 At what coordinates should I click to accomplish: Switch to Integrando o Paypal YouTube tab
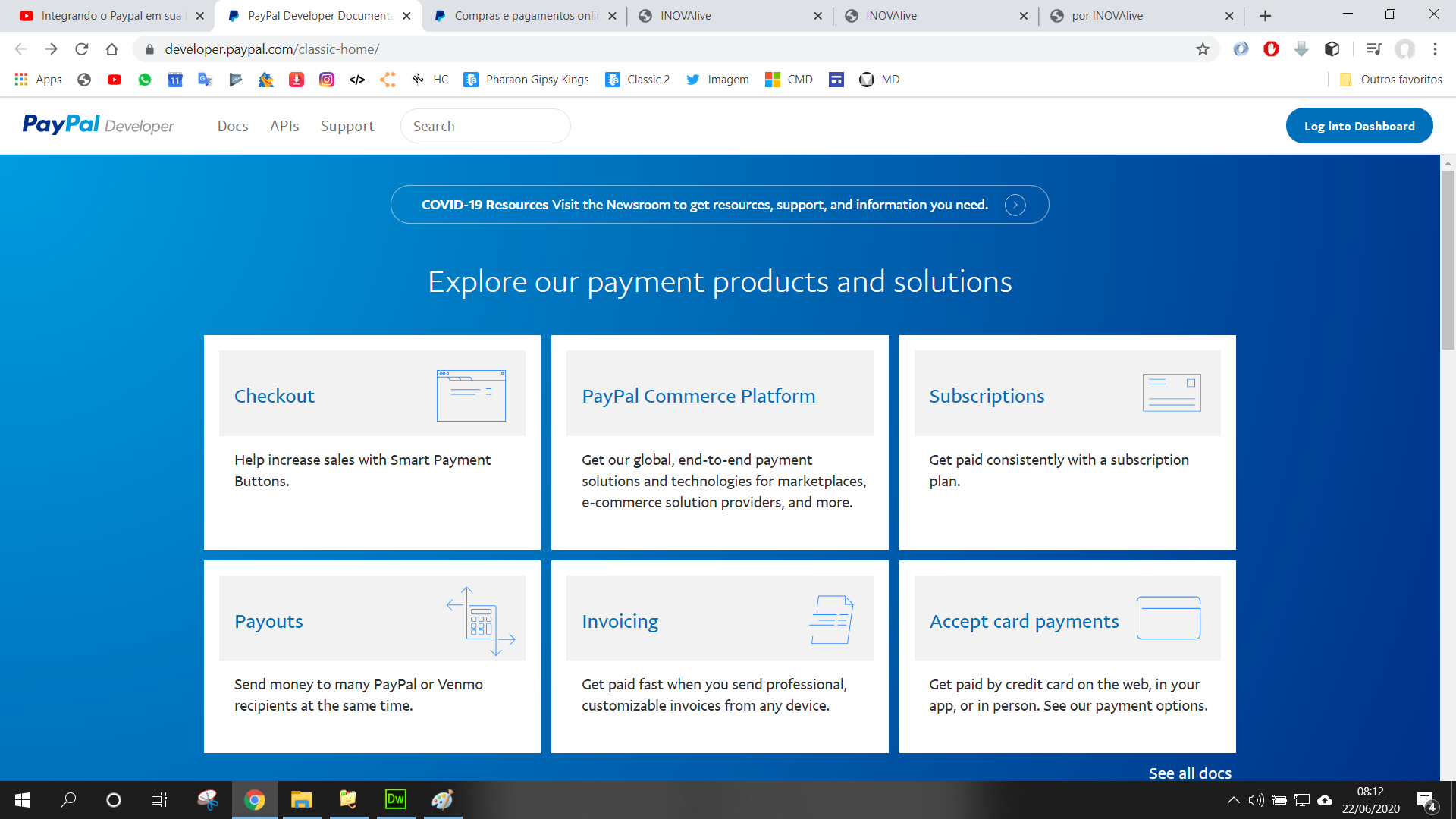point(110,16)
